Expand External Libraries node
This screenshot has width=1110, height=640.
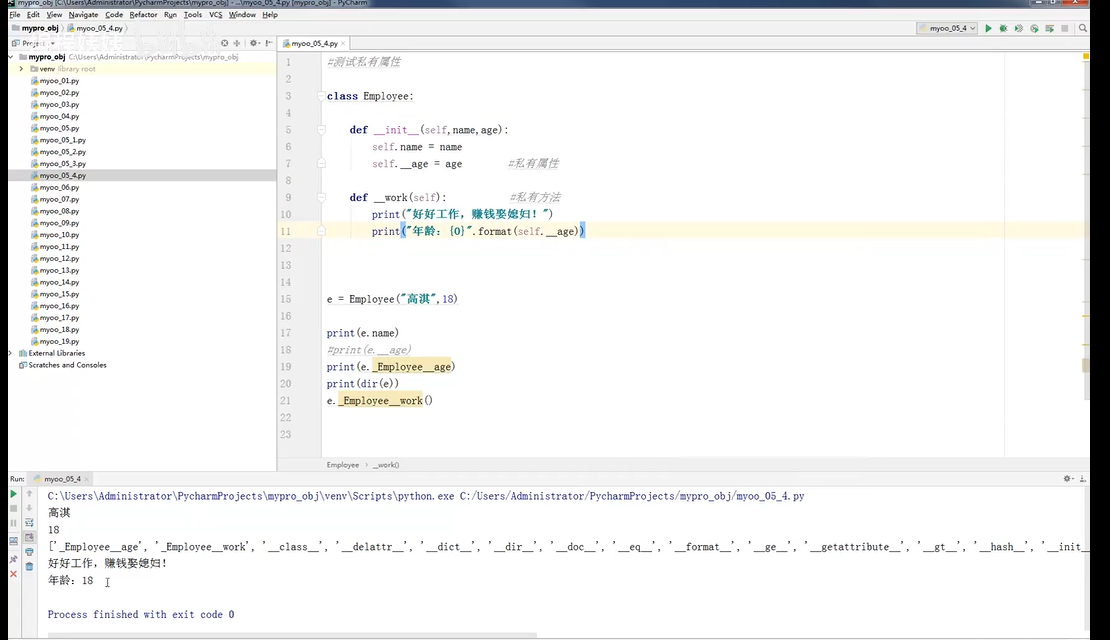point(11,353)
